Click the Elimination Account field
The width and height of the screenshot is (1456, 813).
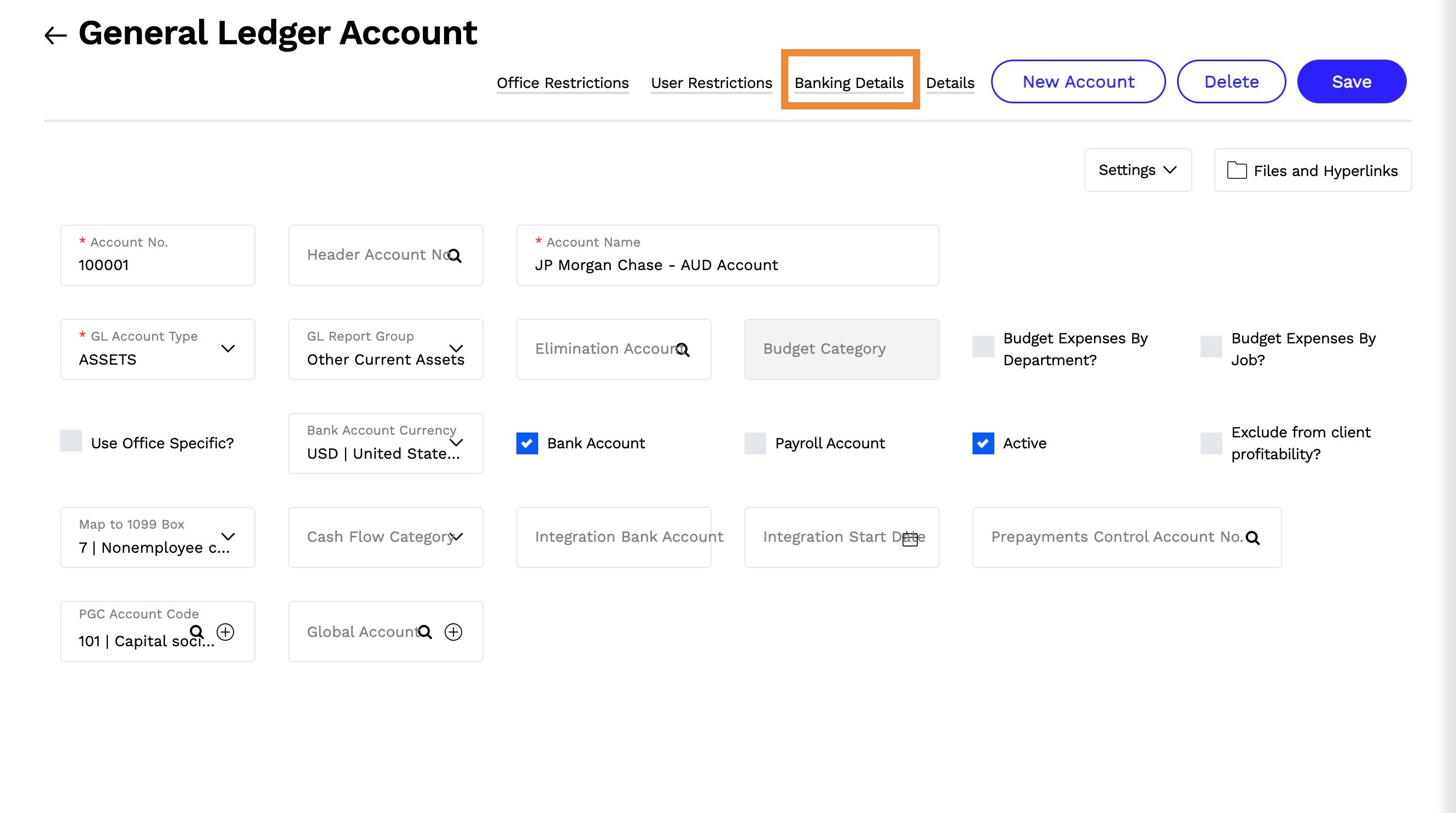(613, 349)
